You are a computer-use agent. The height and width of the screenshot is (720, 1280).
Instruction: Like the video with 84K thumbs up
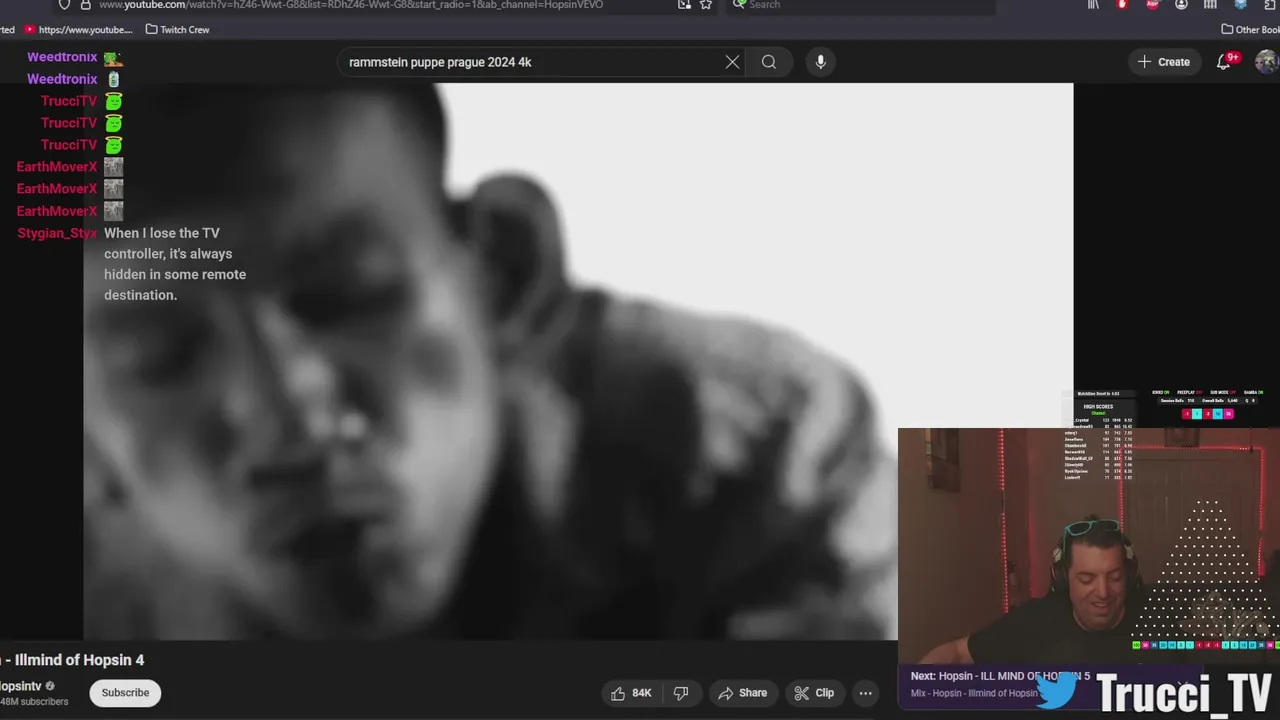tap(631, 693)
